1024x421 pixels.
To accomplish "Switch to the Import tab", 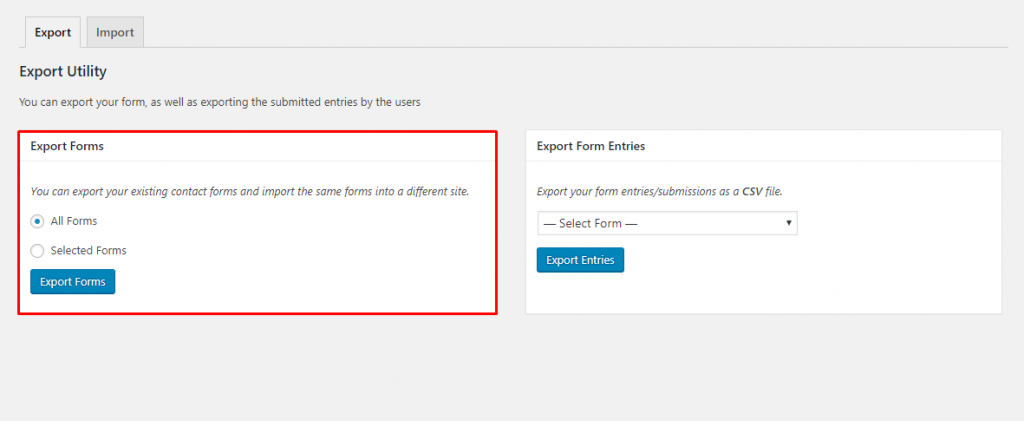I will pos(115,32).
